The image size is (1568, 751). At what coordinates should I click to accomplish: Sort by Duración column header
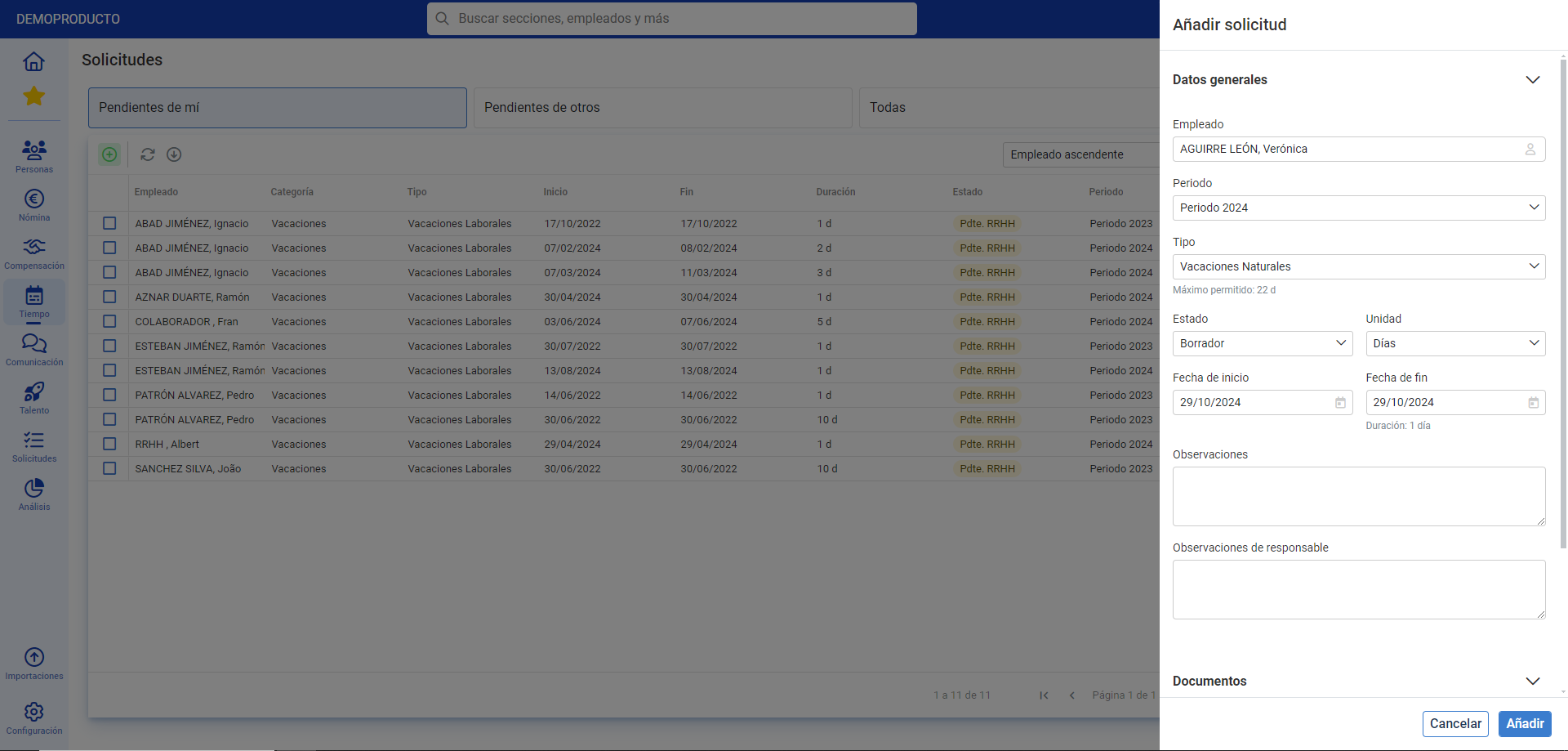(x=835, y=192)
